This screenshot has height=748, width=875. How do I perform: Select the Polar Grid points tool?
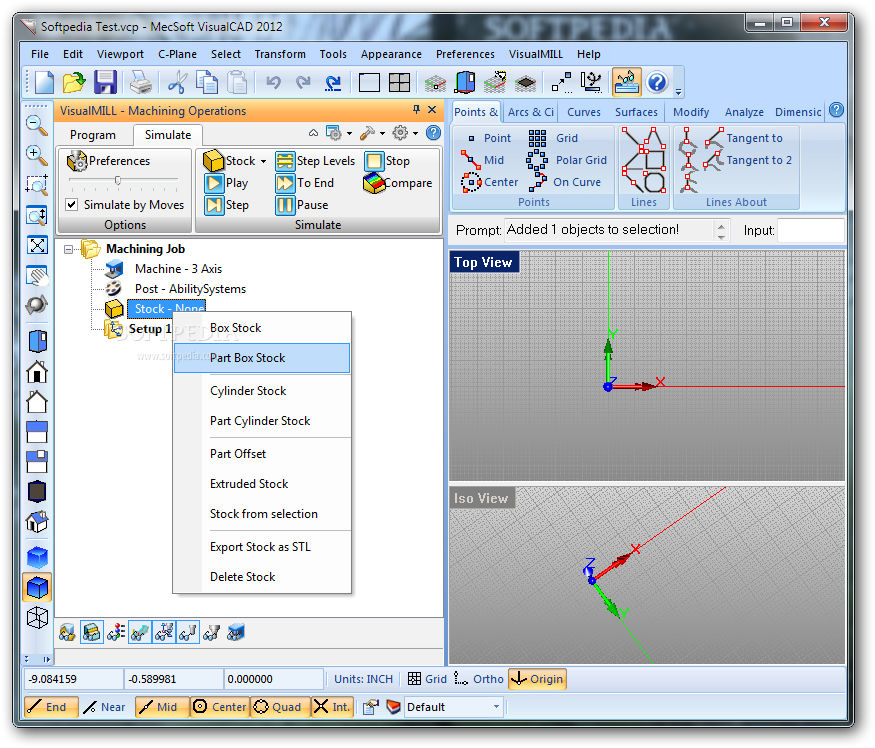click(567, 160)
